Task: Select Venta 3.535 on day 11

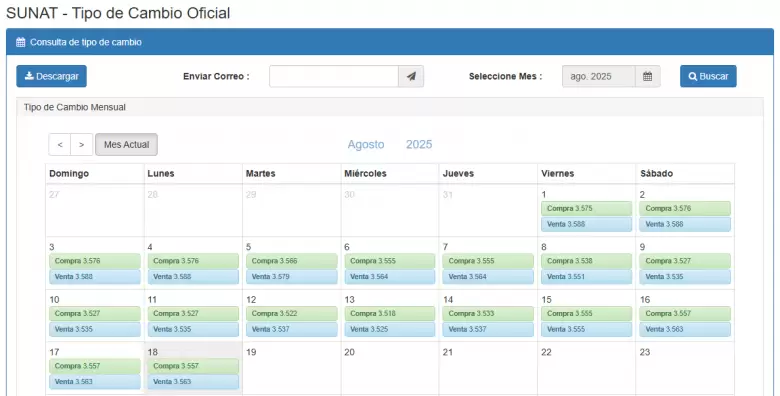Action: (x=193, y=329)
